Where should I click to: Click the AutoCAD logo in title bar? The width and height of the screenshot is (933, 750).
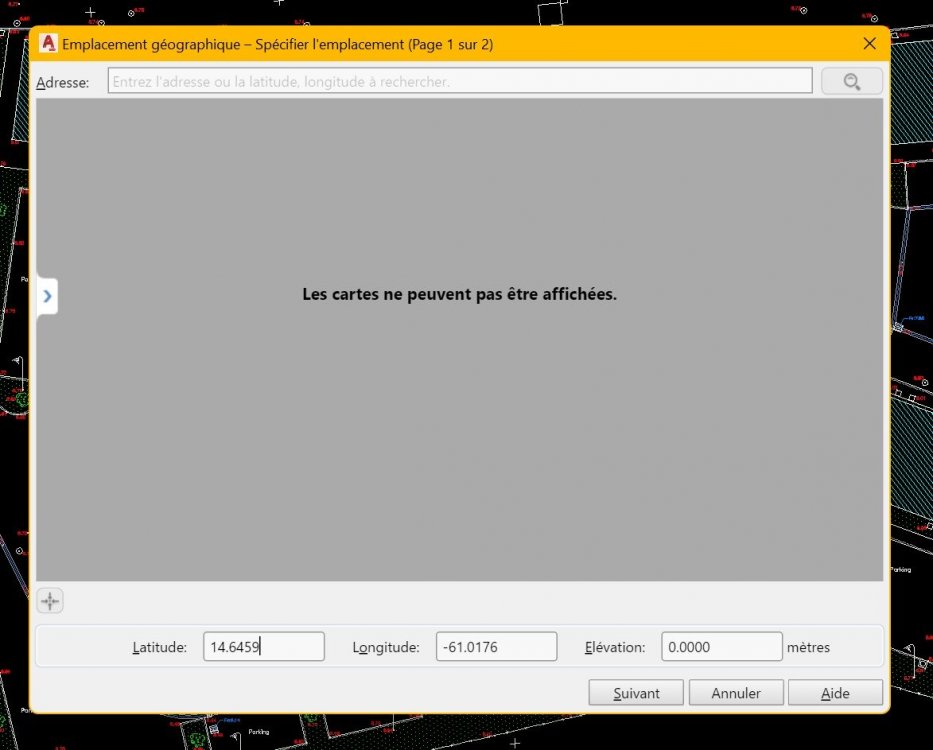tap(48, 43)
